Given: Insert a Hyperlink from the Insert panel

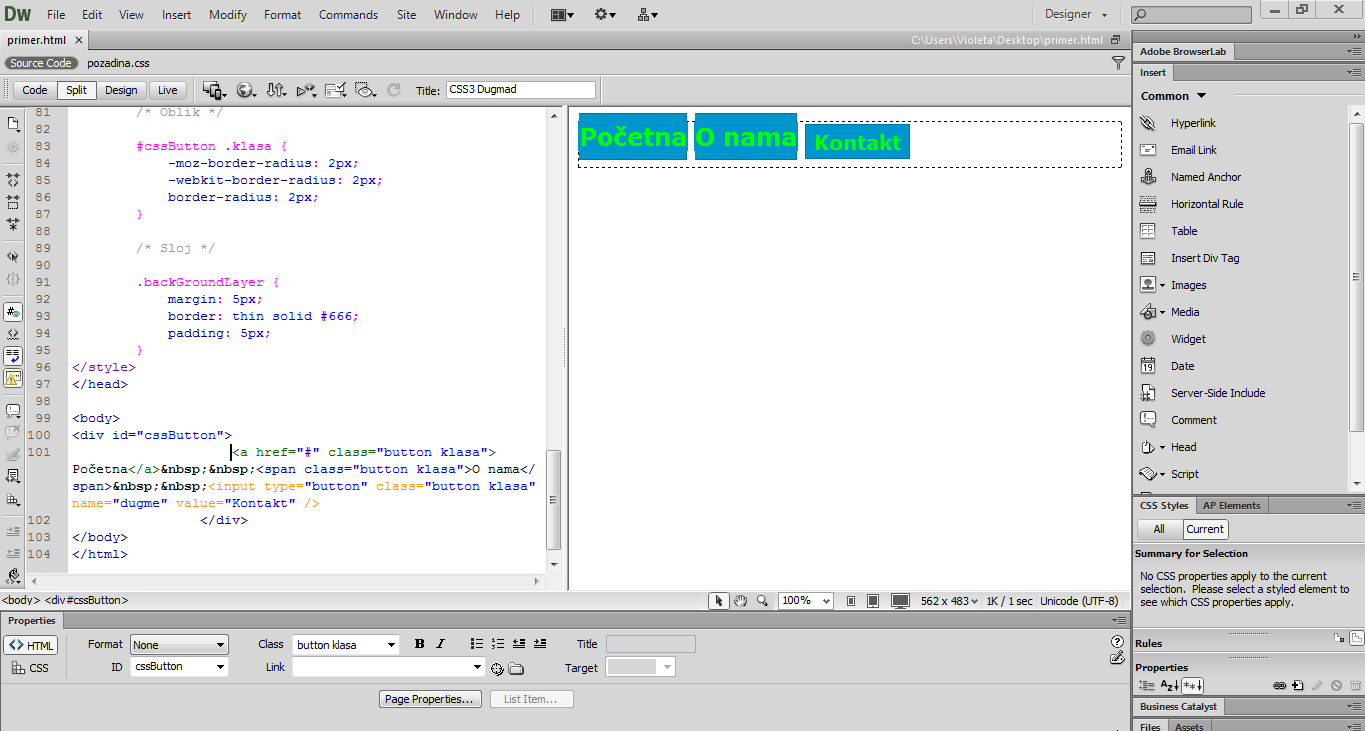Looking at the screenshot, I should click(x=1193, y=123).
